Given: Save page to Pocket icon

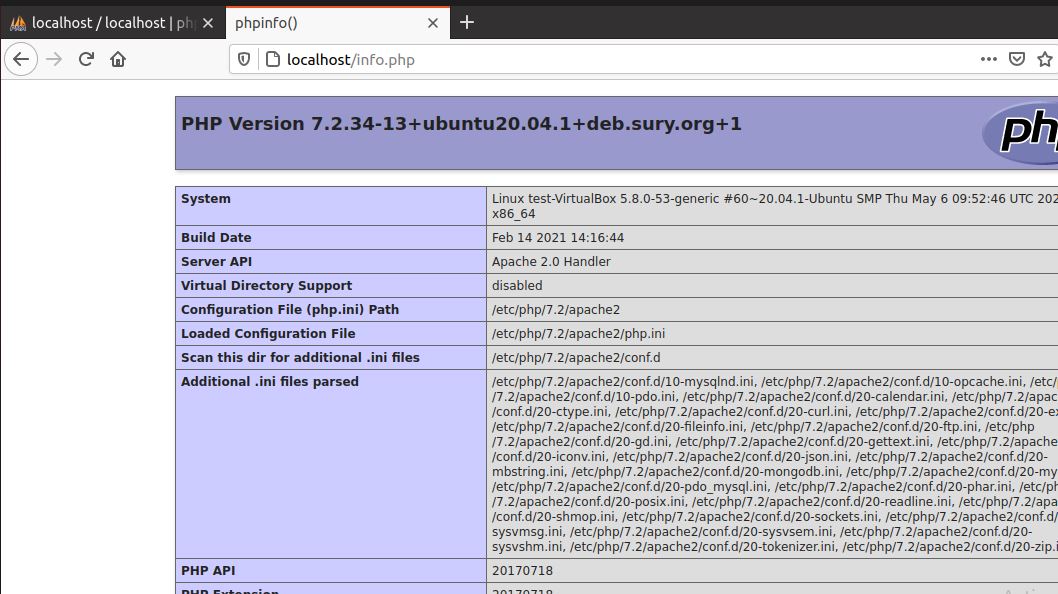Looking at the screenshot, I should coord(1017,59).
